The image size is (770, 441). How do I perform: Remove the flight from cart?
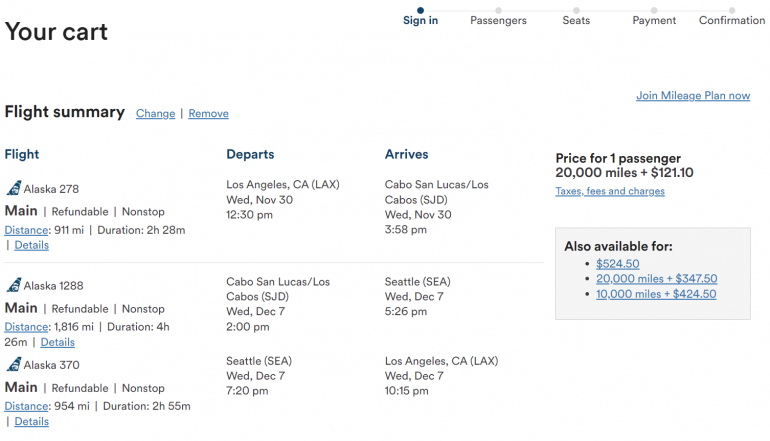click(208, 114)
